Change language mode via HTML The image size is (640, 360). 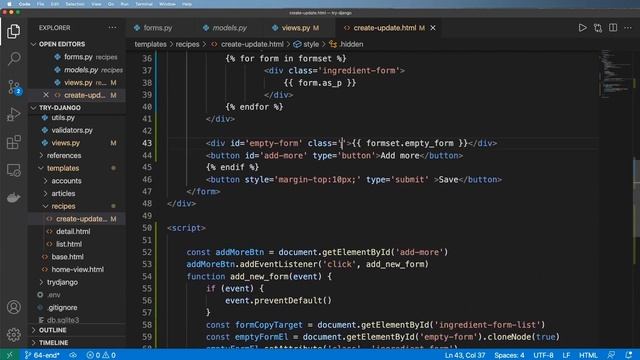pyautogui.click(x=588, y=355)
